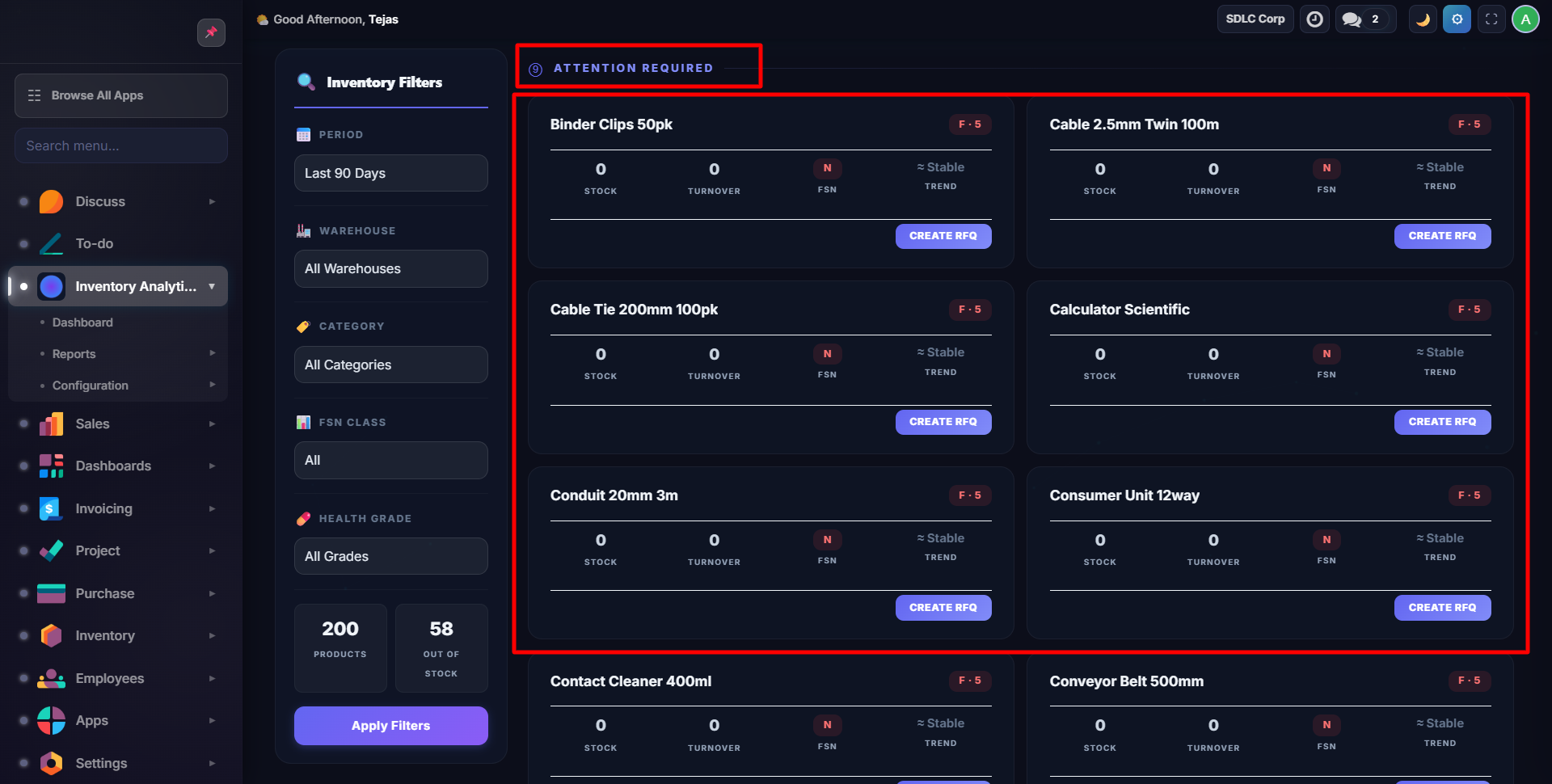The width and height of the screenshot is (1552, 784).
Task: Click the Search menu input field
Action: pyautogui.click(x=121, y=145)
